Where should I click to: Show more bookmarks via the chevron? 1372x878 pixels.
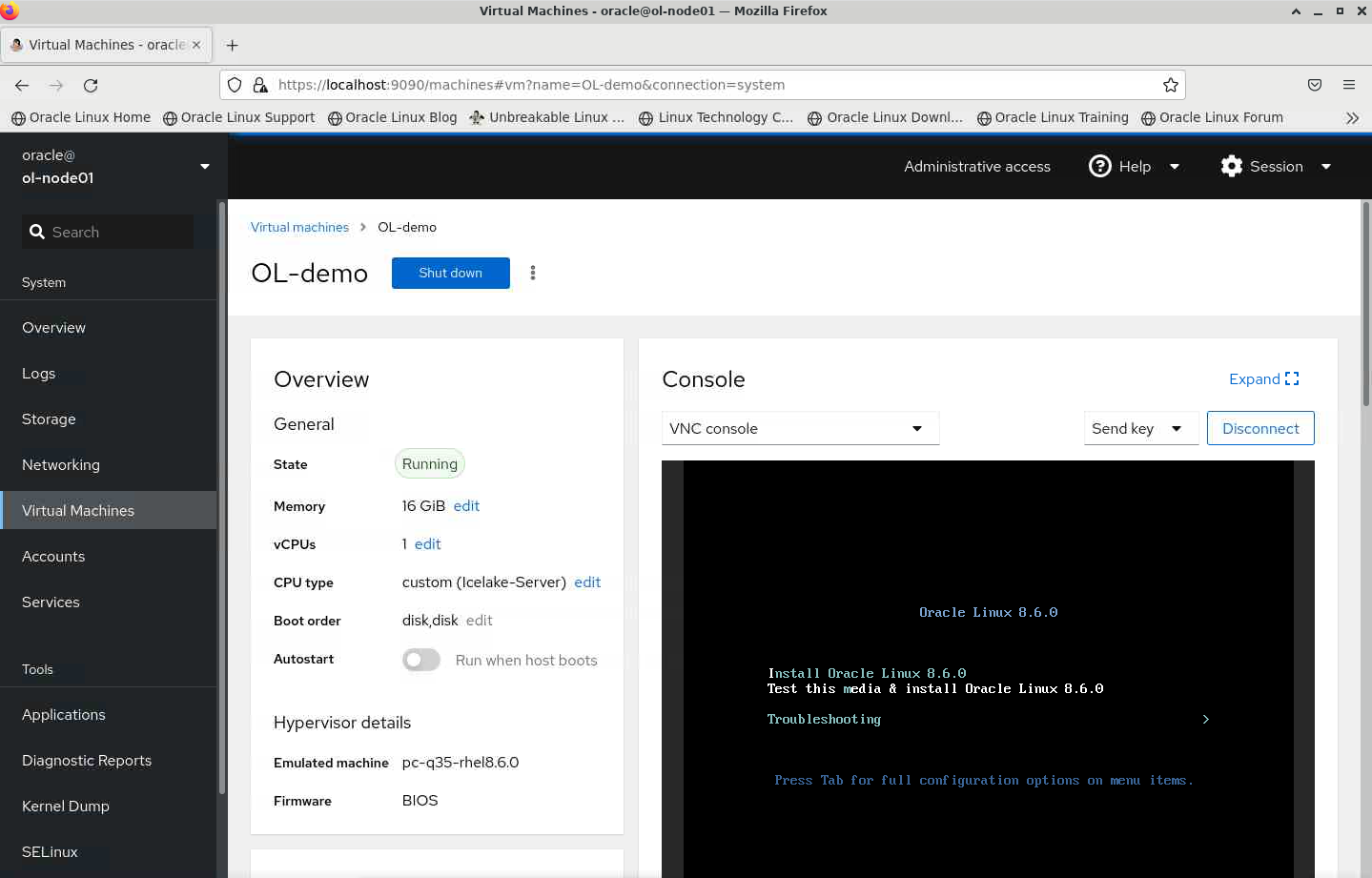(x=1352, y=118)
